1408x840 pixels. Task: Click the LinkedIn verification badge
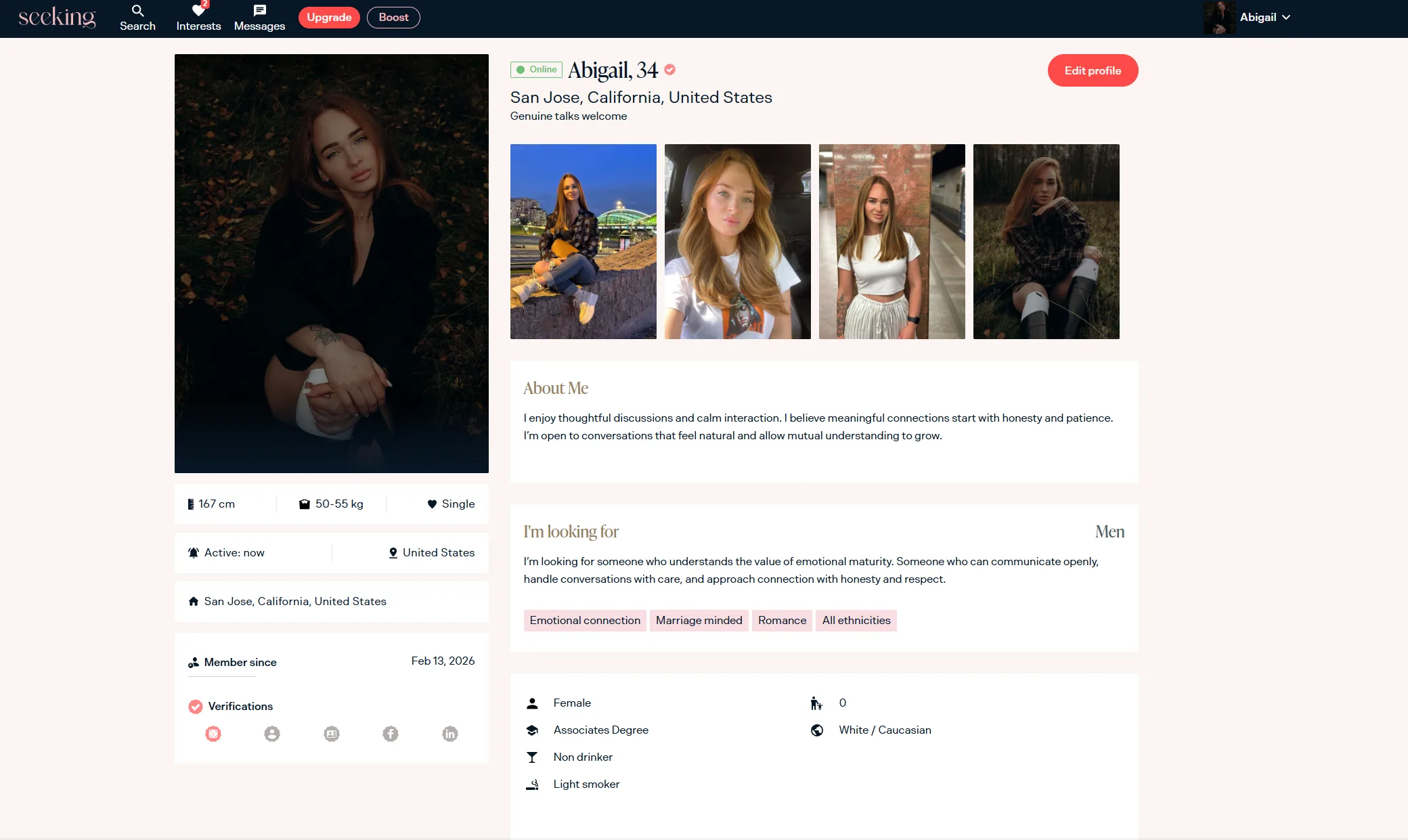(x=450, y=734)
